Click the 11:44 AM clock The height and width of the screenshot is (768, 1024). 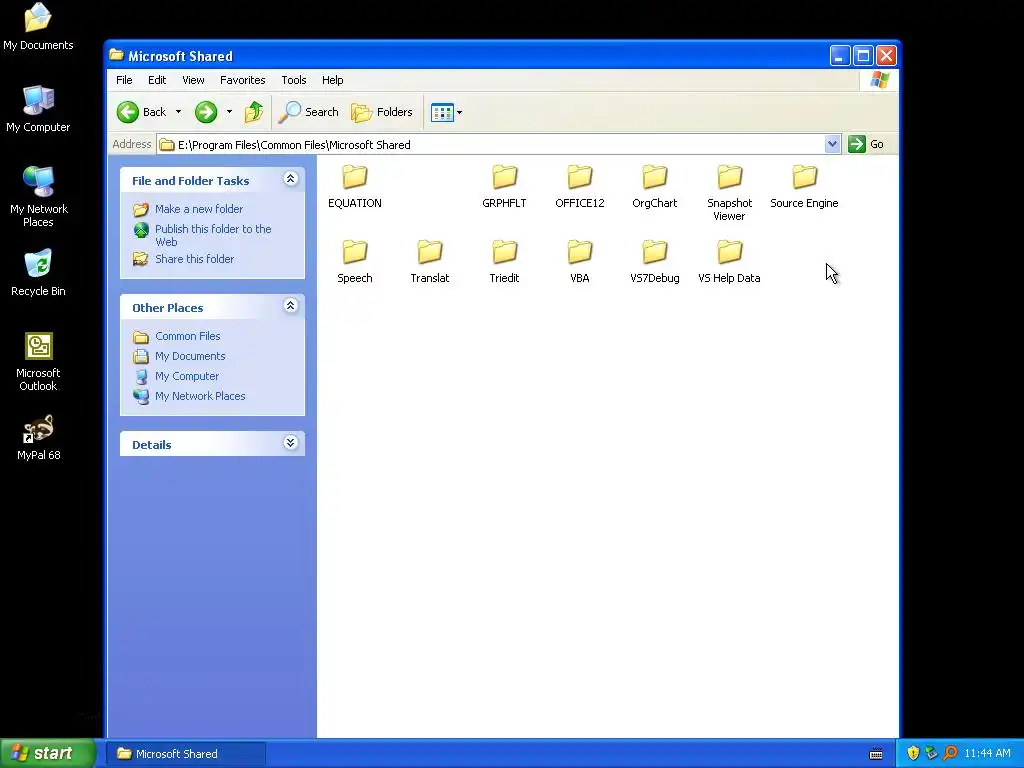click(x=987, y=754)
